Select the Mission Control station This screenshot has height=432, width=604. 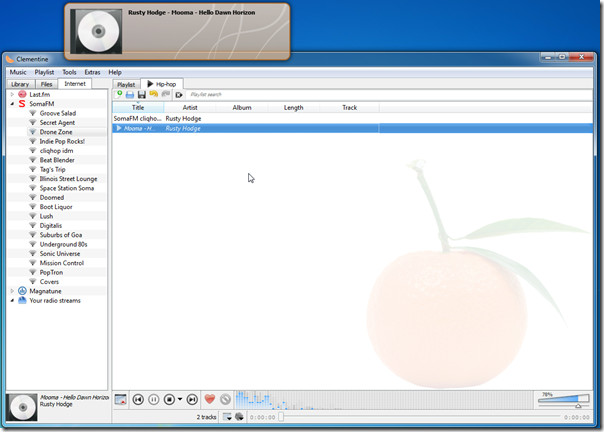click(x=62, y=263)
